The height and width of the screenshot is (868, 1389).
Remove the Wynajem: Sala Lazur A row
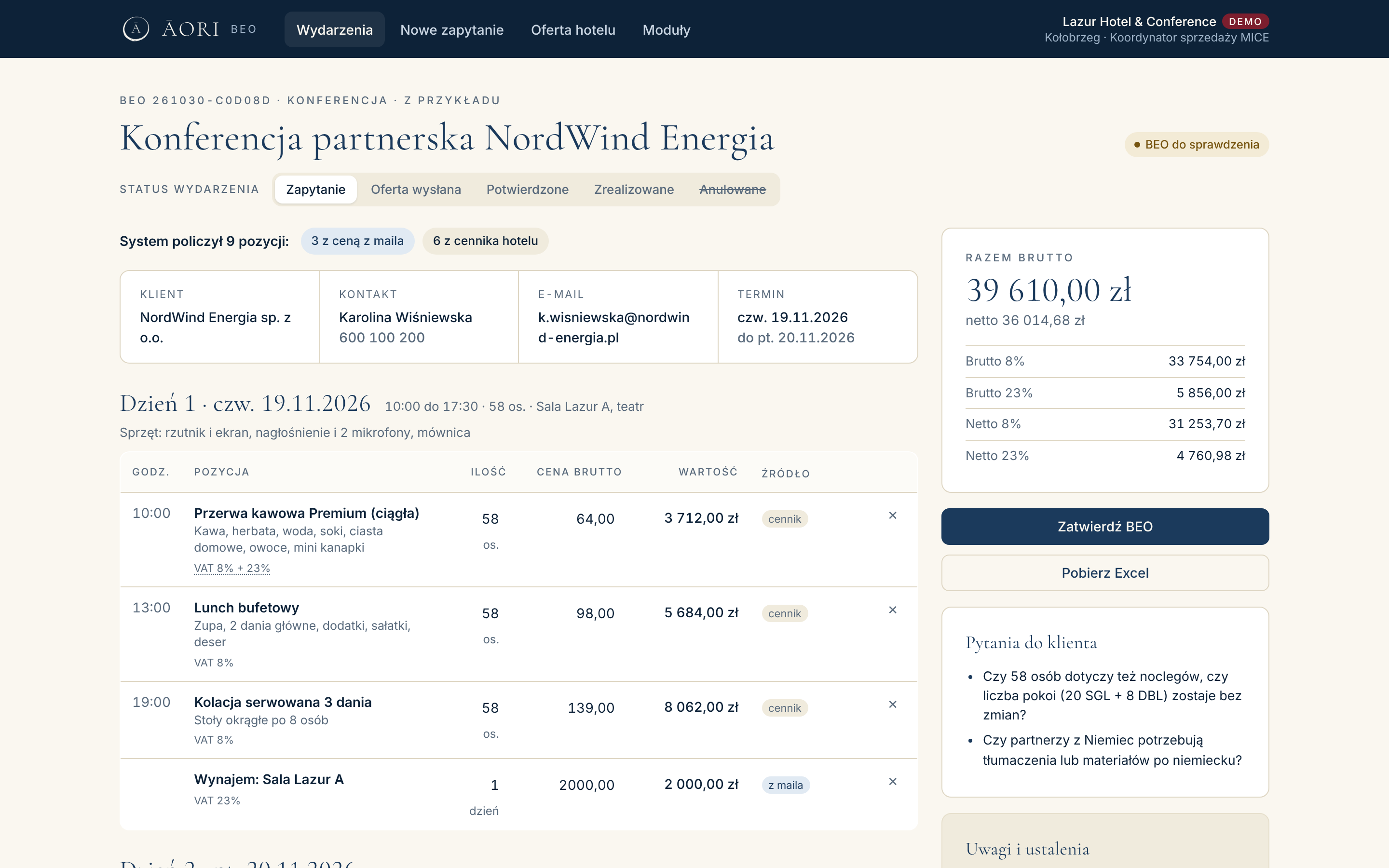pos(893,781)
